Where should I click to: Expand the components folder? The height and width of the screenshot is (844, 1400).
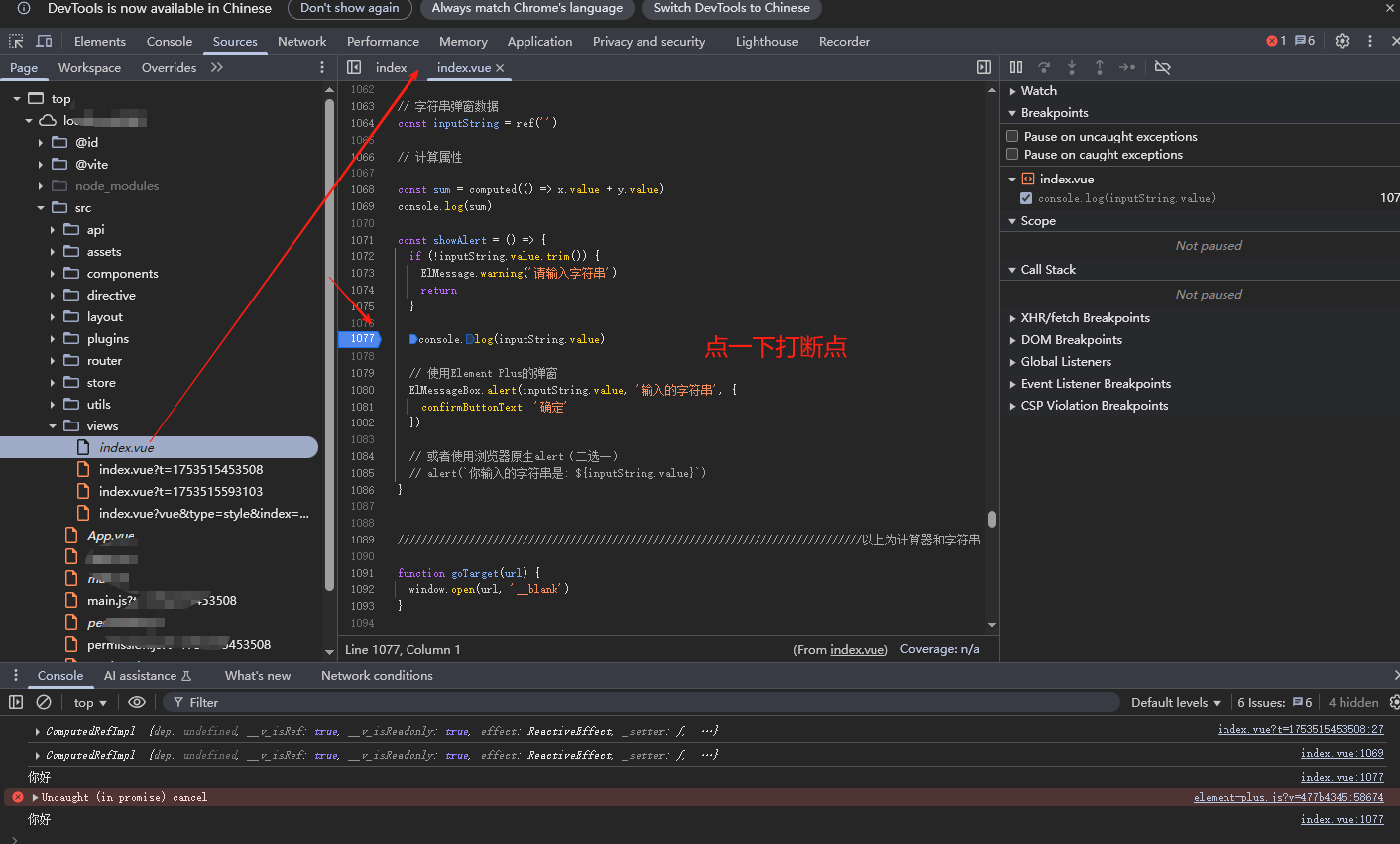pos(53,274)
